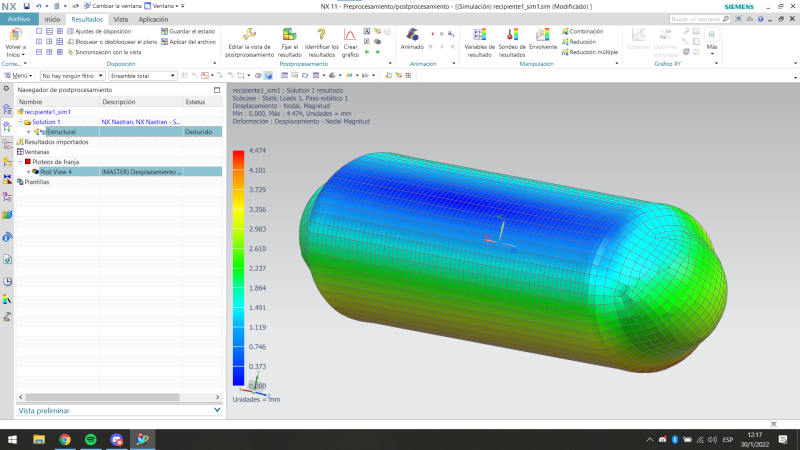The image size is (800, 450).
Task: Expand the Post View 4 node
Action: point(29,172)
